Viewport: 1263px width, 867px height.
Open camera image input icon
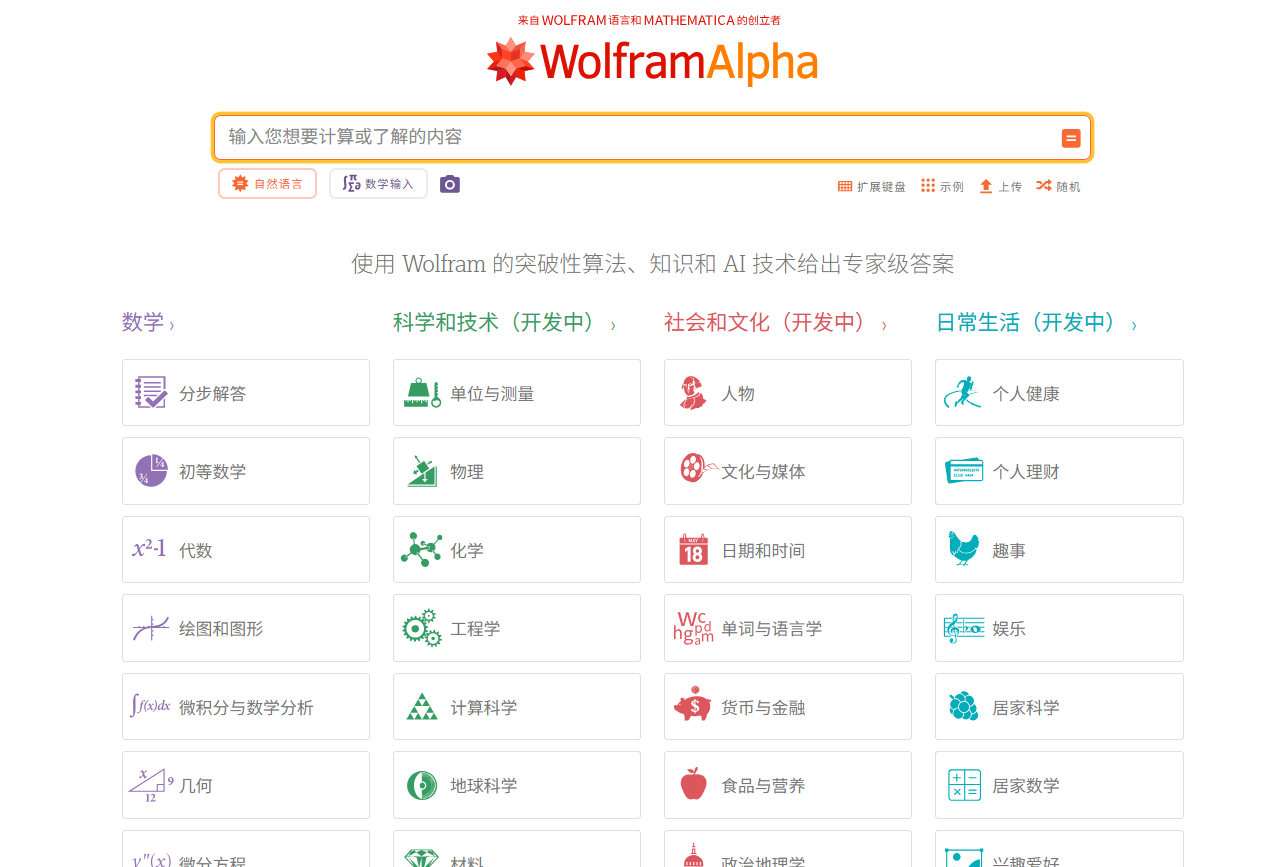point(450,184)
